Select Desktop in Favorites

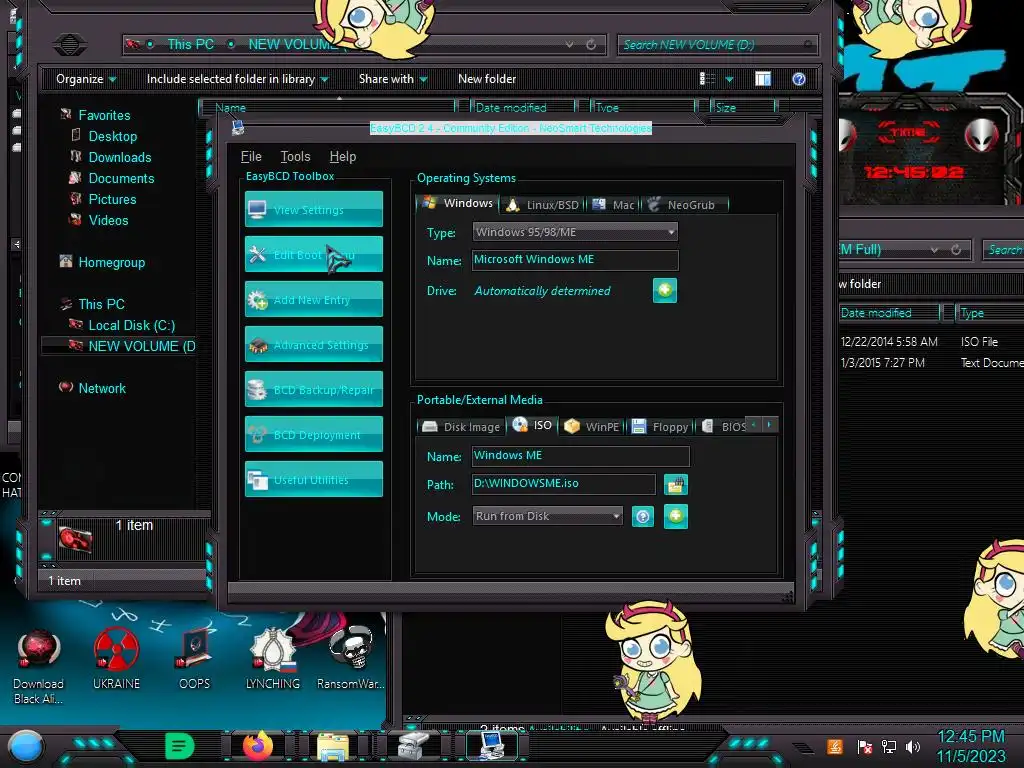coord(112,136)
